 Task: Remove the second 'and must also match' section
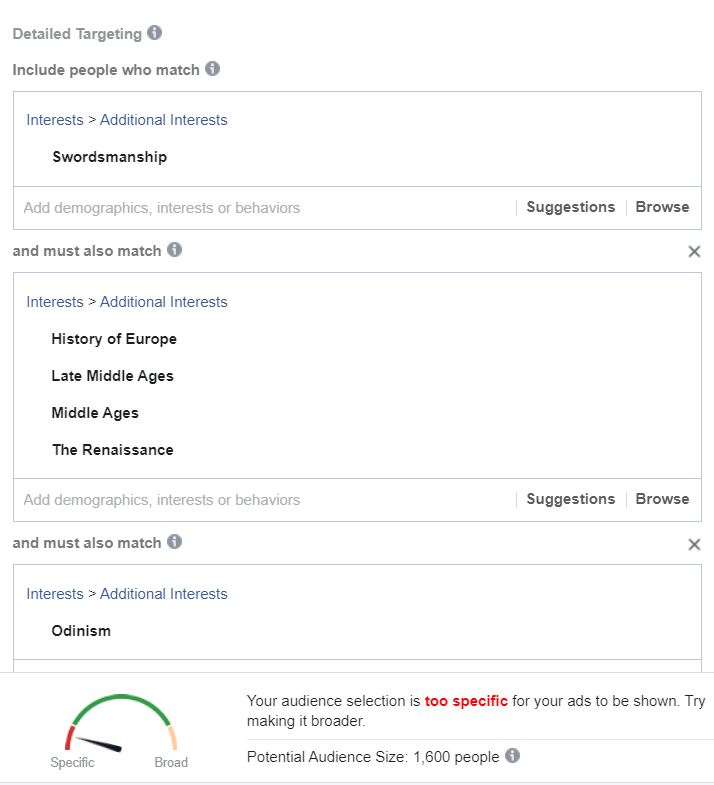pos(694,544)
